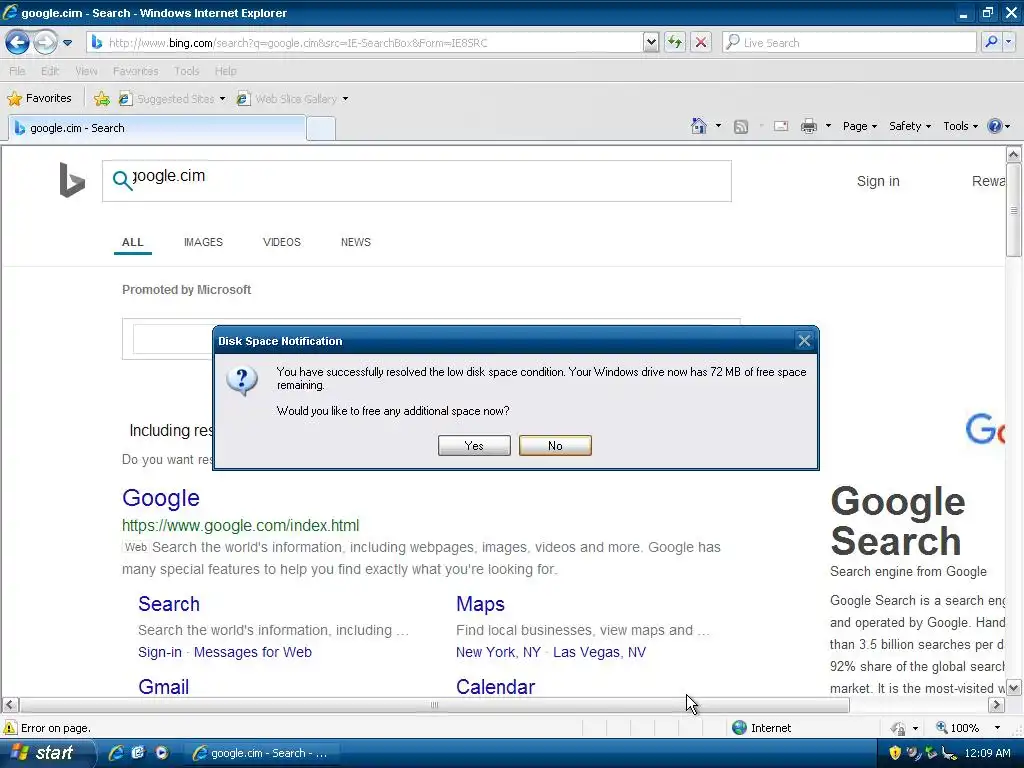
Task: Click the IE Back navigation button
Action: 18,43
